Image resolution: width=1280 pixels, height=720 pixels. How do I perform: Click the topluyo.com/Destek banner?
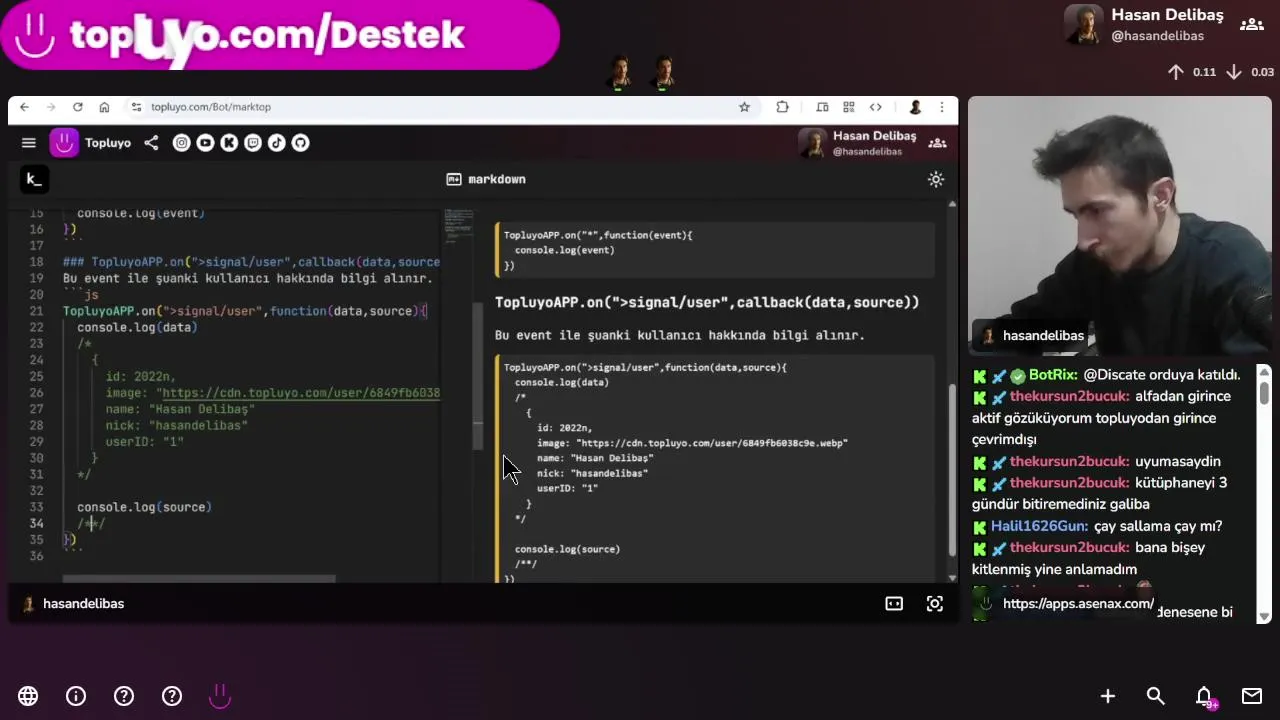point(280,35)
